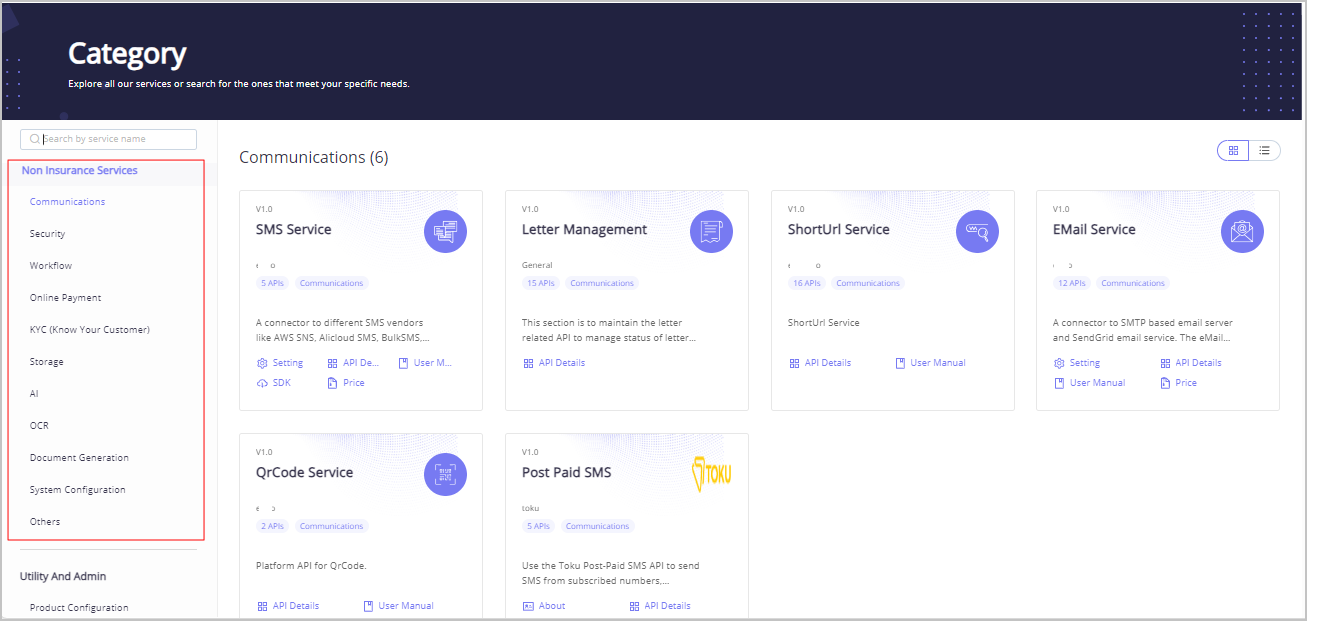Click the ShortUrl Service card title
The image size is (1330, 621).
coord(838,230)
